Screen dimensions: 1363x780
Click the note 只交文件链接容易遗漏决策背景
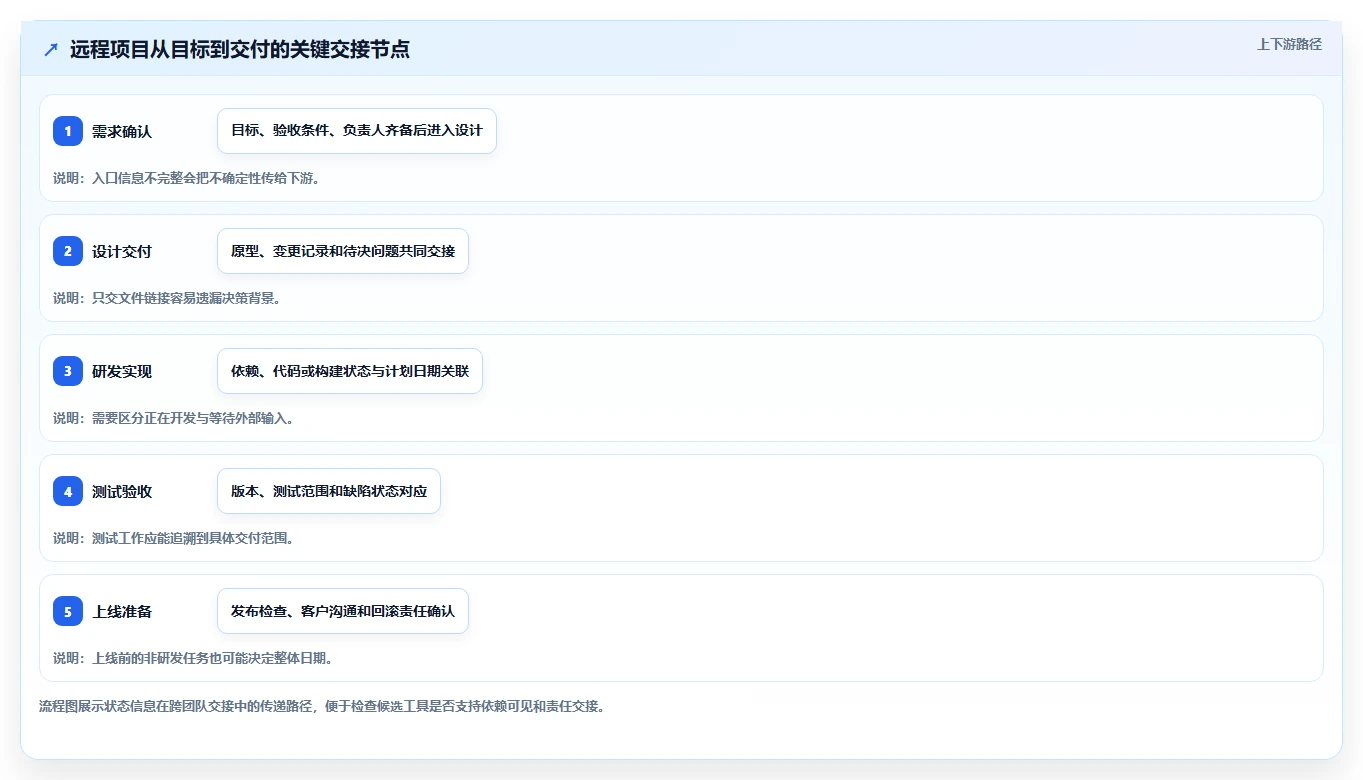coord(167,298)
